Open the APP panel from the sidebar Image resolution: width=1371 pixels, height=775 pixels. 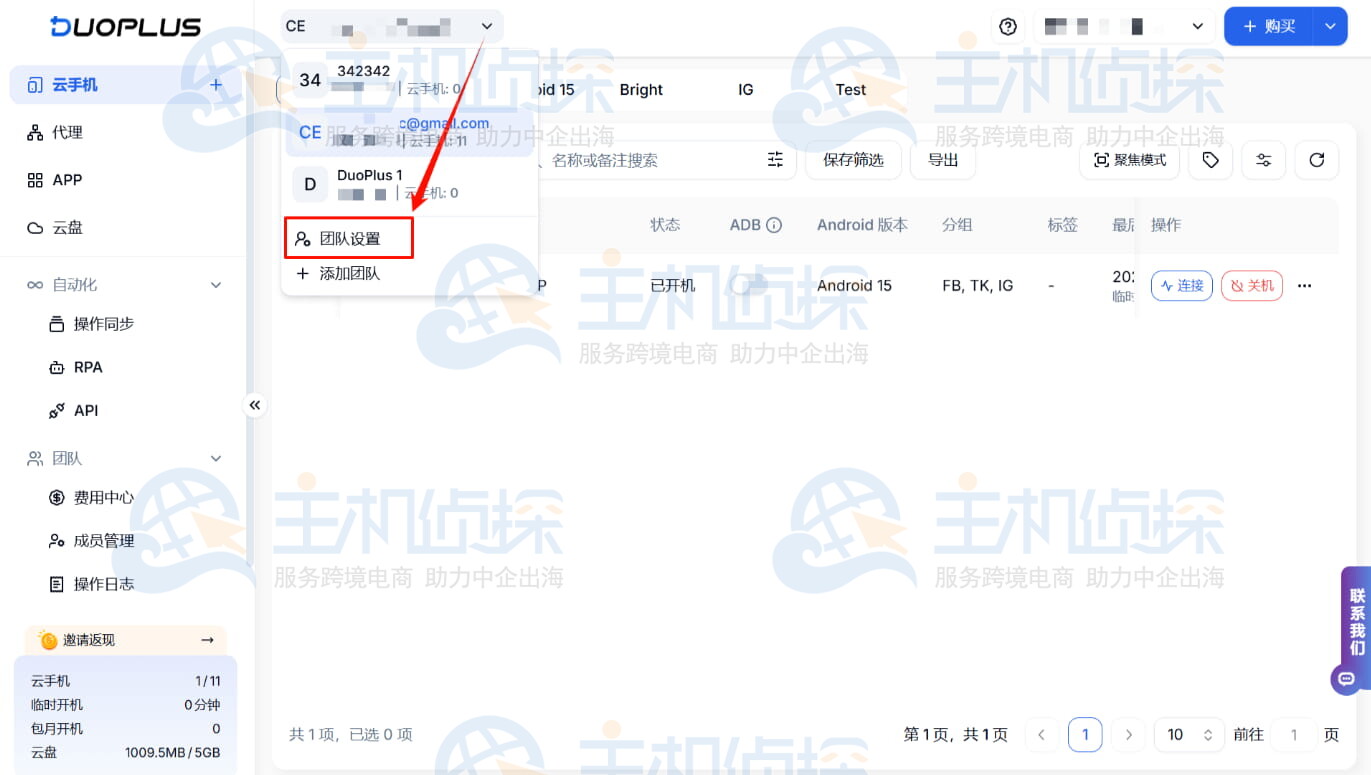(67, 179)
